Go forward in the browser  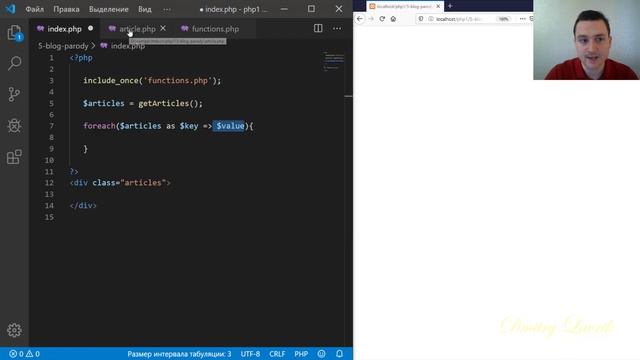(371, 19)
